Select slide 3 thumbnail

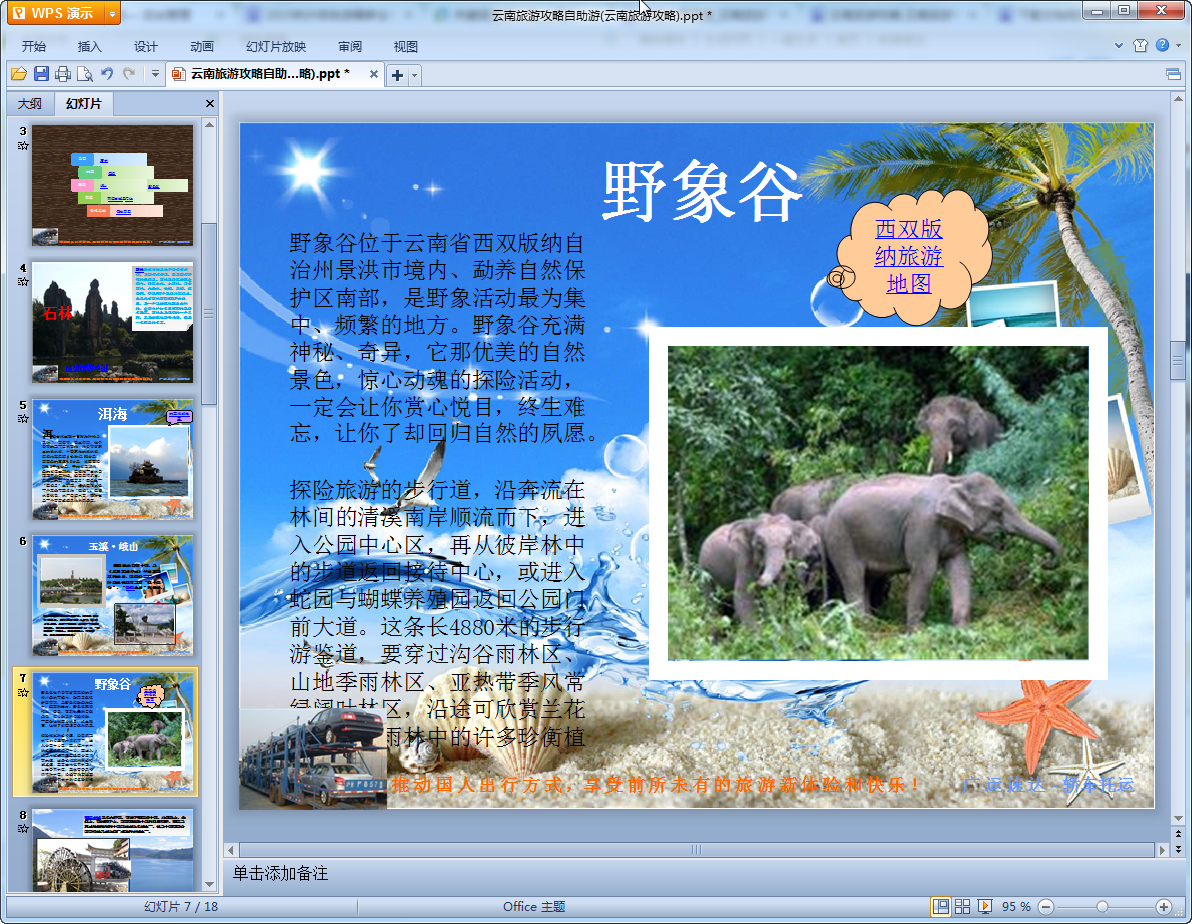113,185
